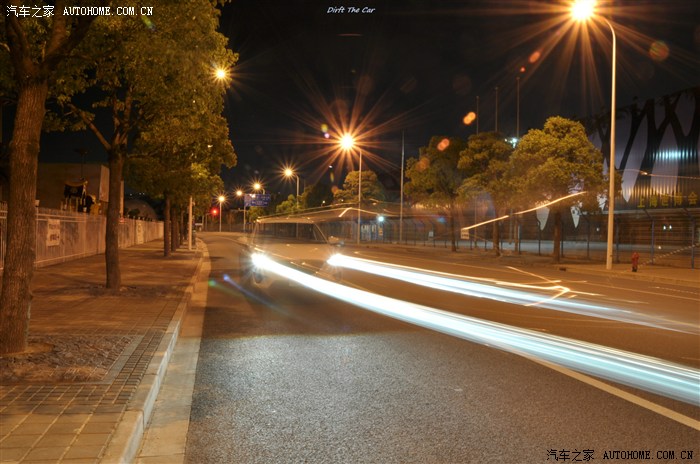Click the red fire hydrant on the sidewalk
This screenshot has height=464, width=700.
click(635, 262)
